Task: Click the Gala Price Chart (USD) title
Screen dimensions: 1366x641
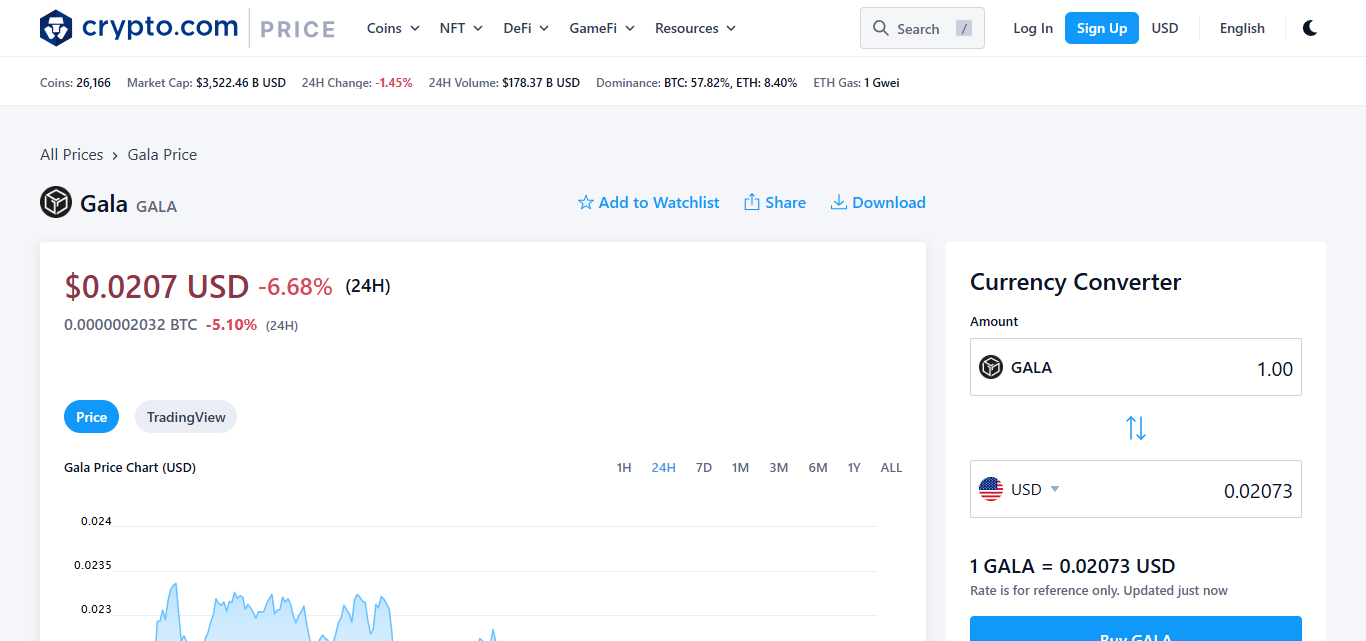Action: [x=130, y=467]
